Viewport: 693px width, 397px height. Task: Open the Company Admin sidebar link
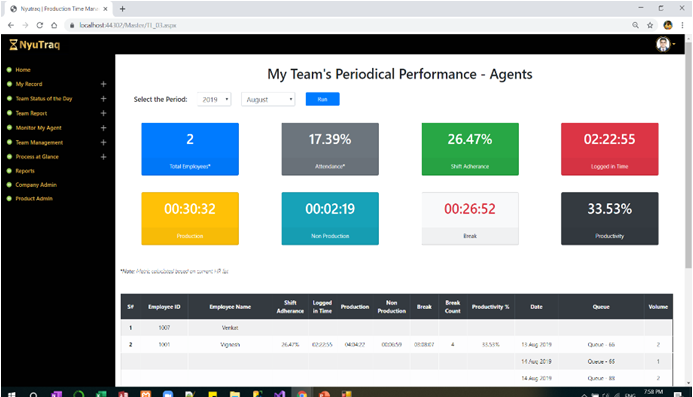pos(36,185)
